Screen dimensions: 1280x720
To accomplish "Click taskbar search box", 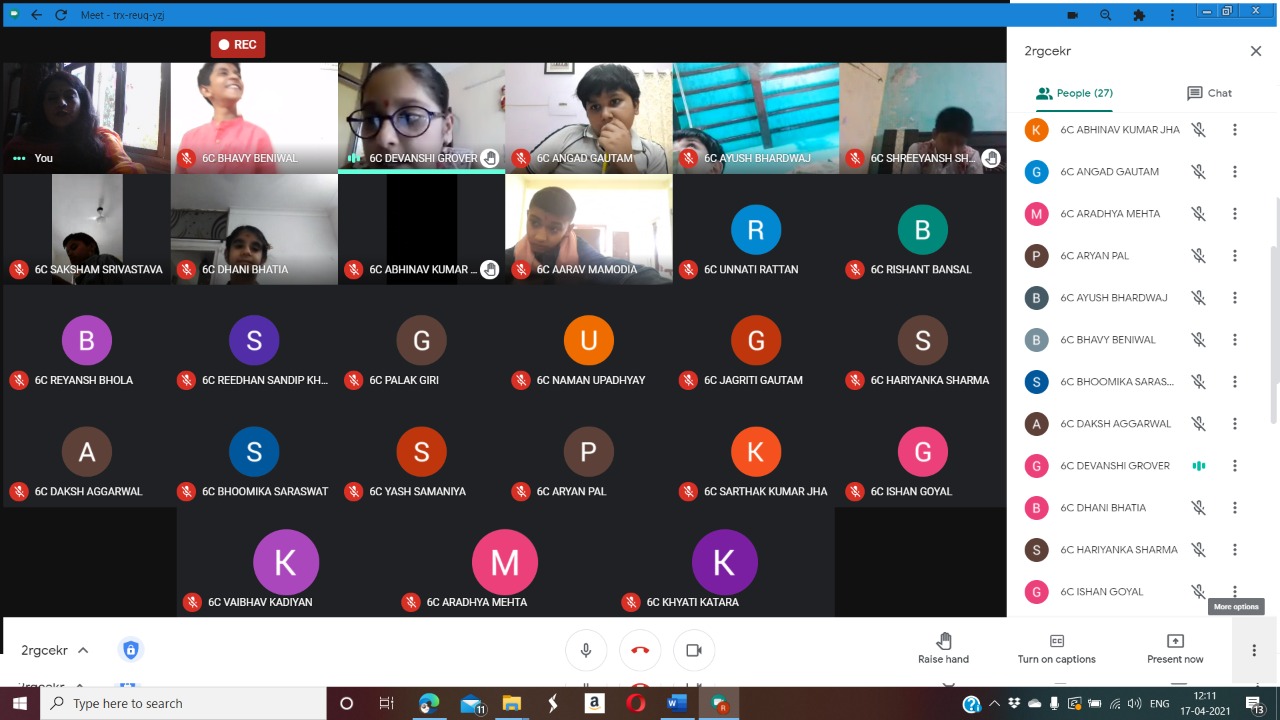I will pyautogui.click(x=184, y=704).
